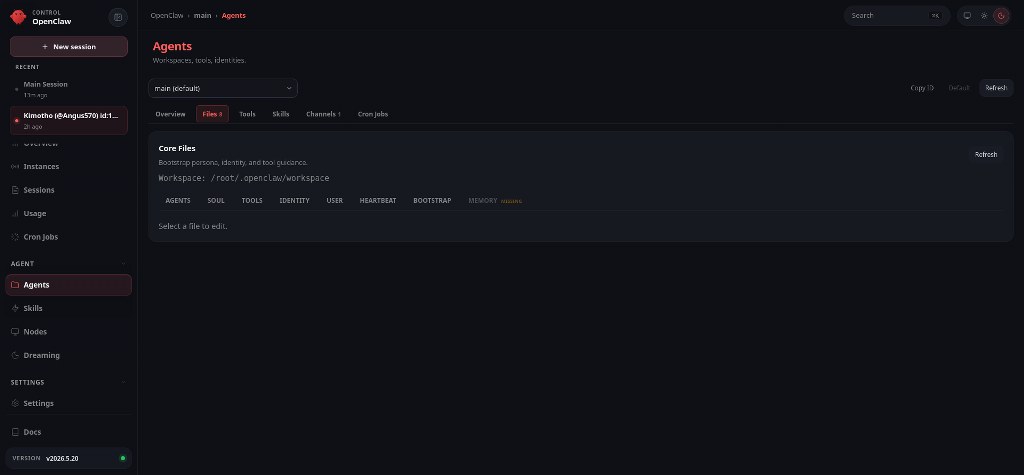1024x475 pixels.
Task: Click the Sessions document icon in sidebar
Action: click(15, 190)
